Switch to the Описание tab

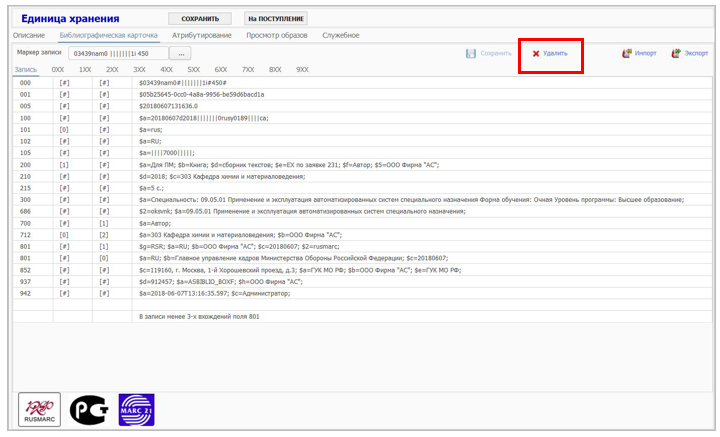click(x=29, y=35)
